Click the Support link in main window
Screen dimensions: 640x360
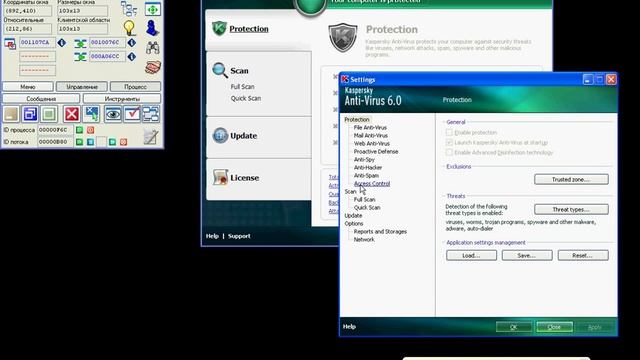pos(239,236)
